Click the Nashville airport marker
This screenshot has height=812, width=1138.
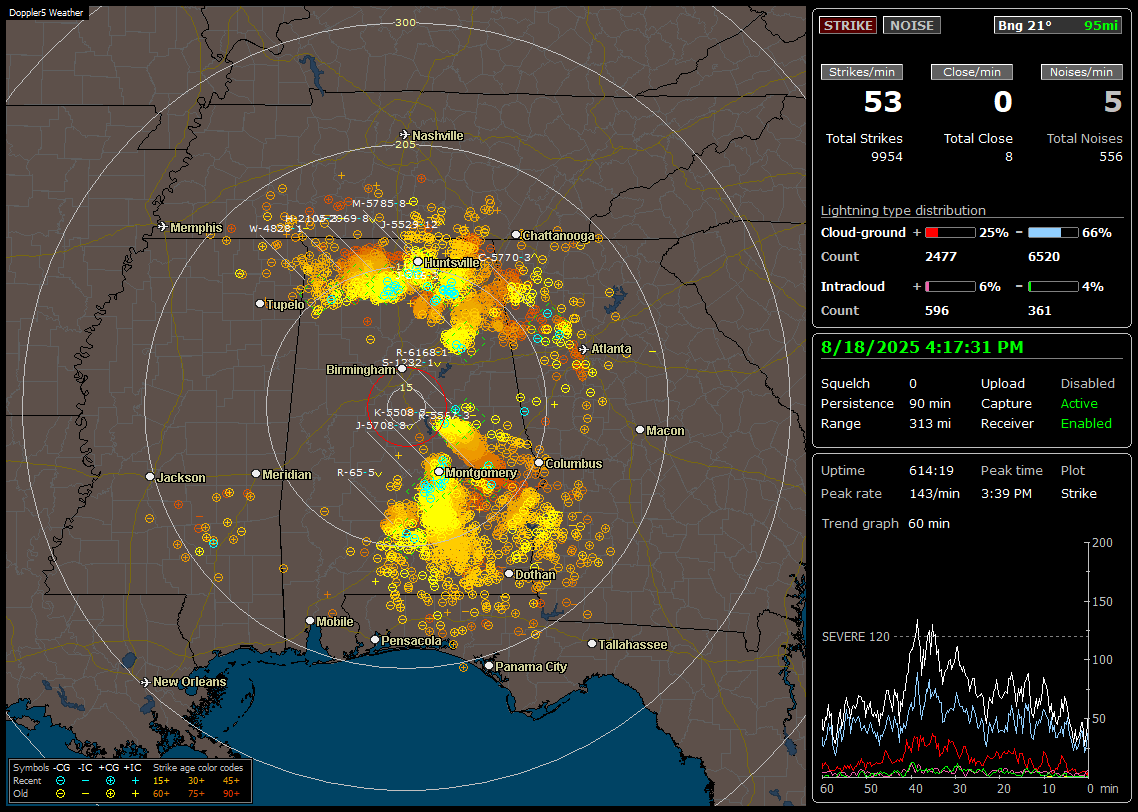[404, 135]
